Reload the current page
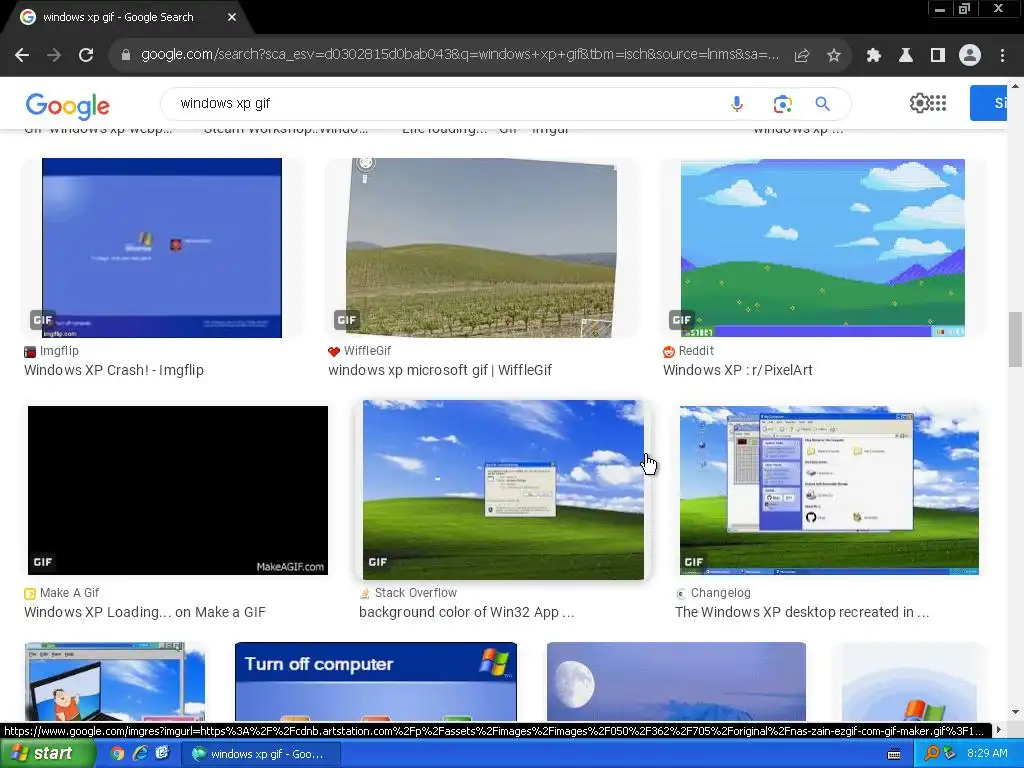Viewport: 1024px width, 768px height. [x=86, y=55]
